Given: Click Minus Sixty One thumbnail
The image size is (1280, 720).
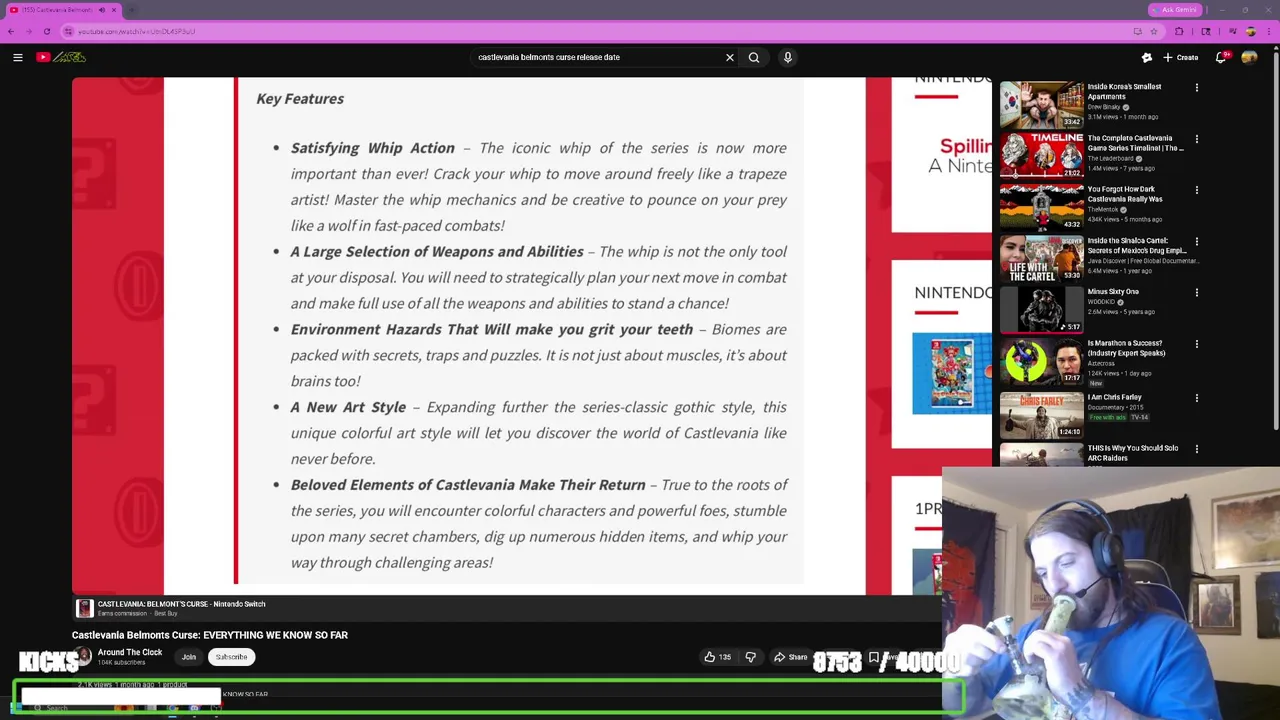Looking at the screenshot, I should point(1041,310).
